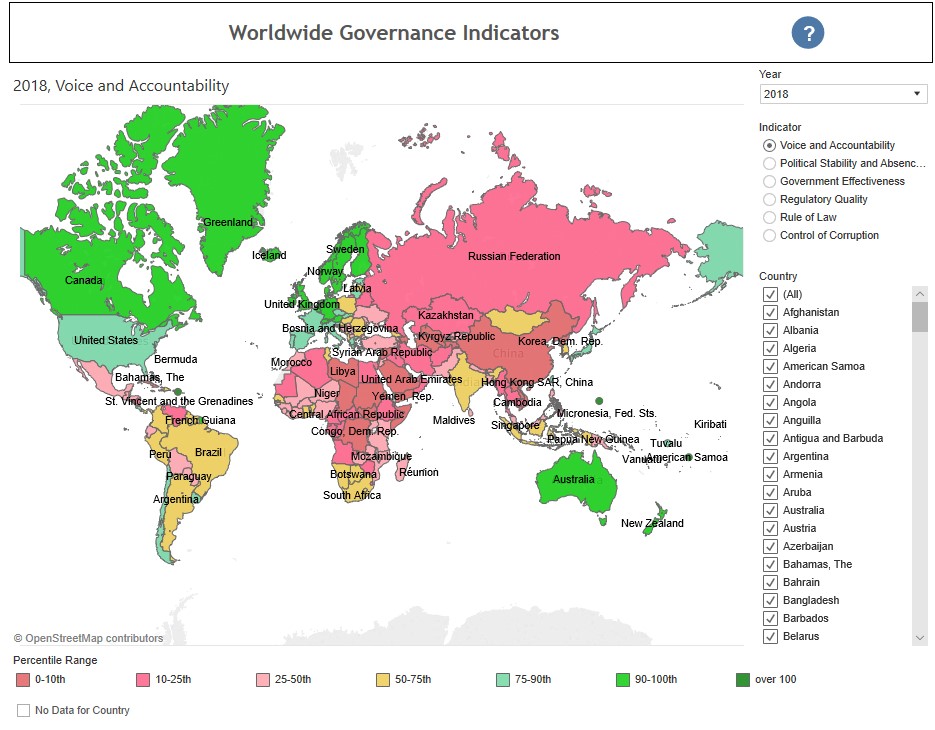Select the Rule of Law indicator

(x=769, y=217)
